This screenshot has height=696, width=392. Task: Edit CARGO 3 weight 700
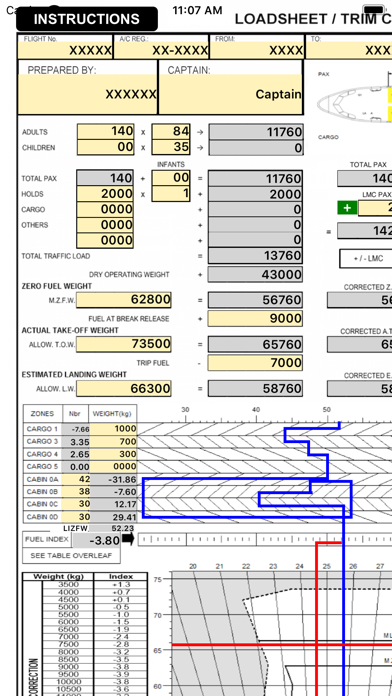tap(113, 442)
